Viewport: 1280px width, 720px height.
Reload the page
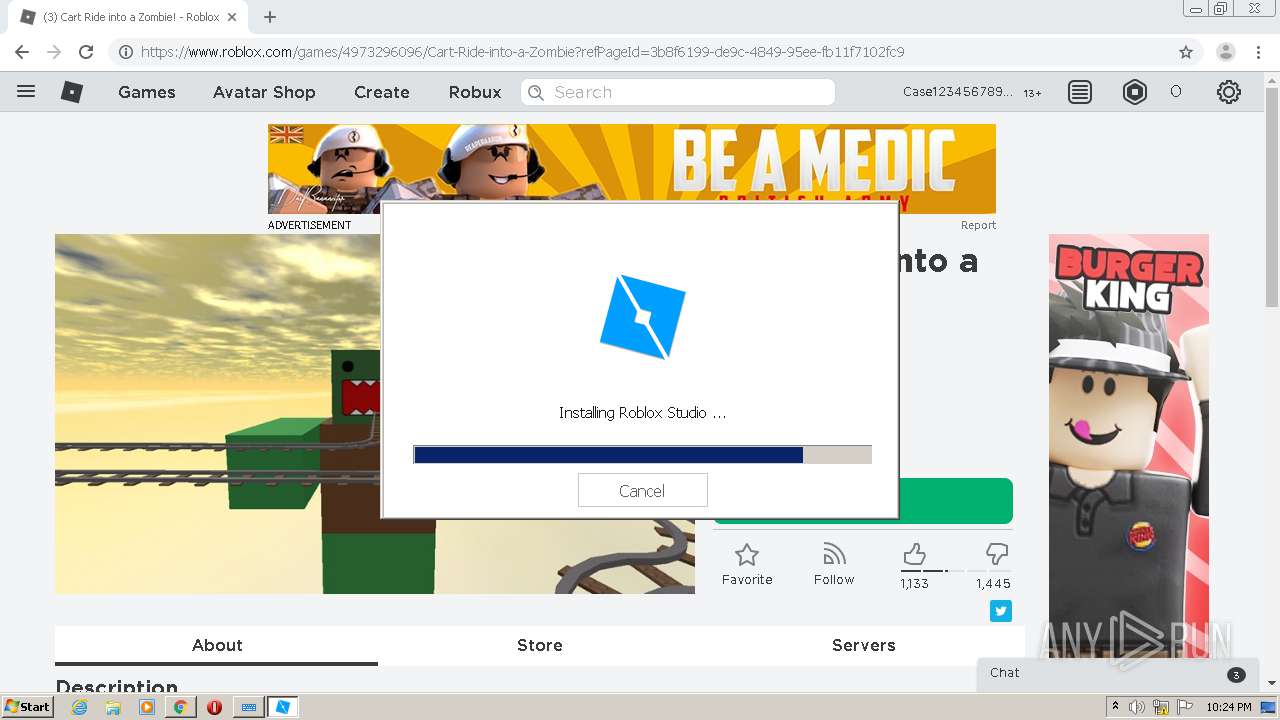(x=86, y=52)
